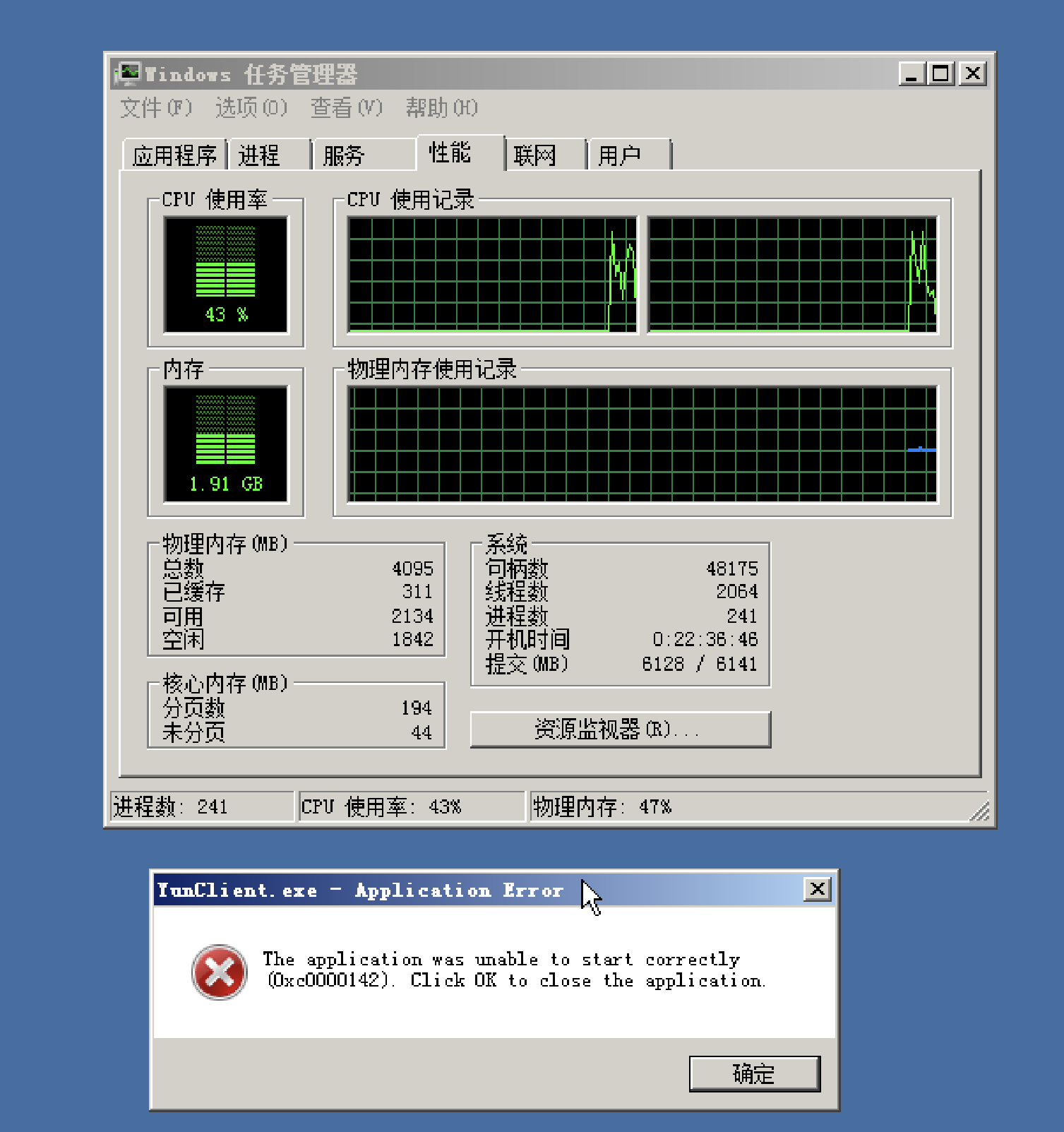This screenshot has height=1132, width=1064.
Task: Open 资源监视器(R)... button
Action: 621,729
